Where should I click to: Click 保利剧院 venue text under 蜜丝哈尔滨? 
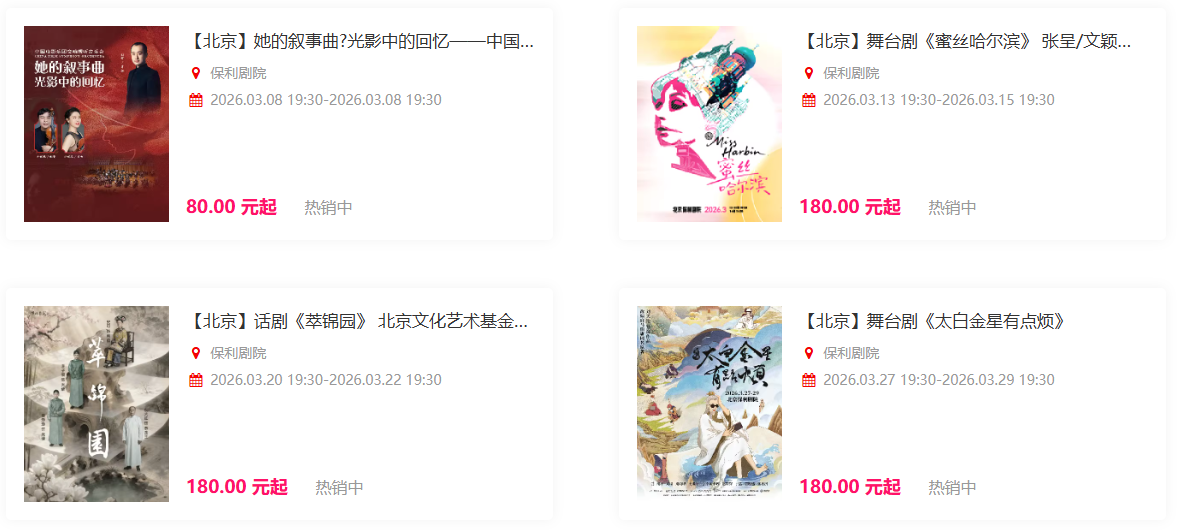(851, 73)
